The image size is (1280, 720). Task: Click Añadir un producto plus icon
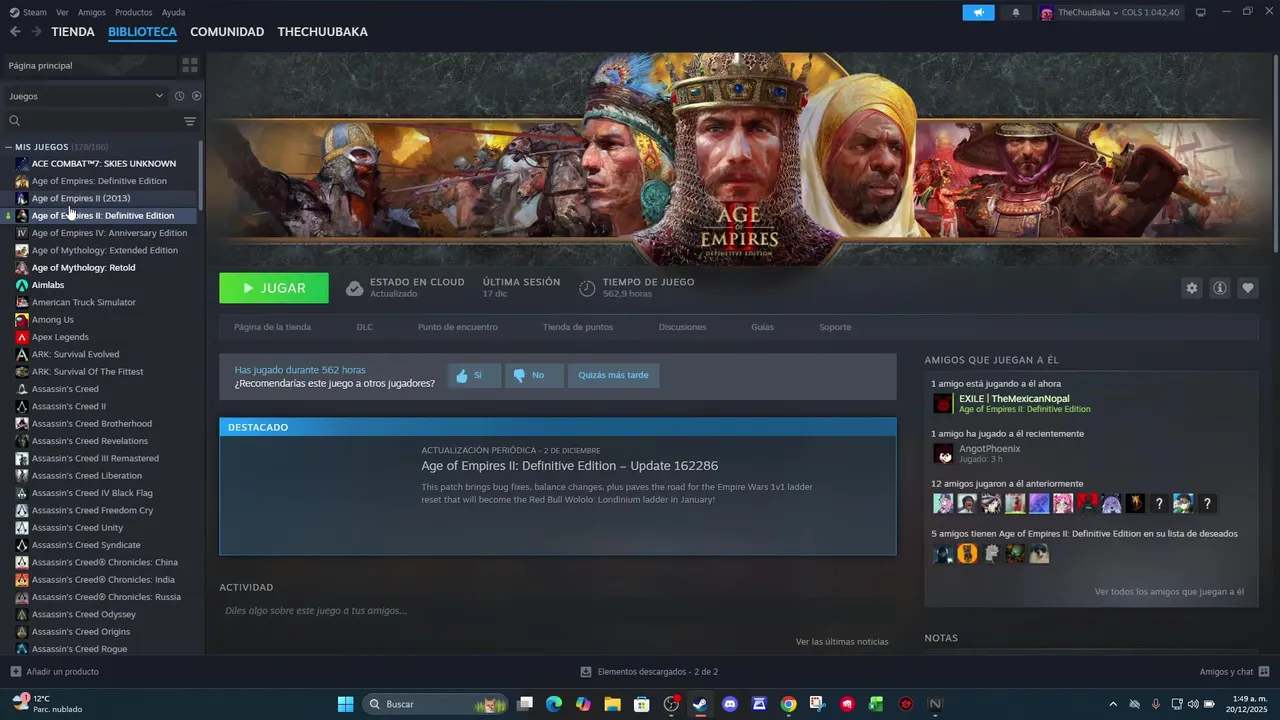15,671
